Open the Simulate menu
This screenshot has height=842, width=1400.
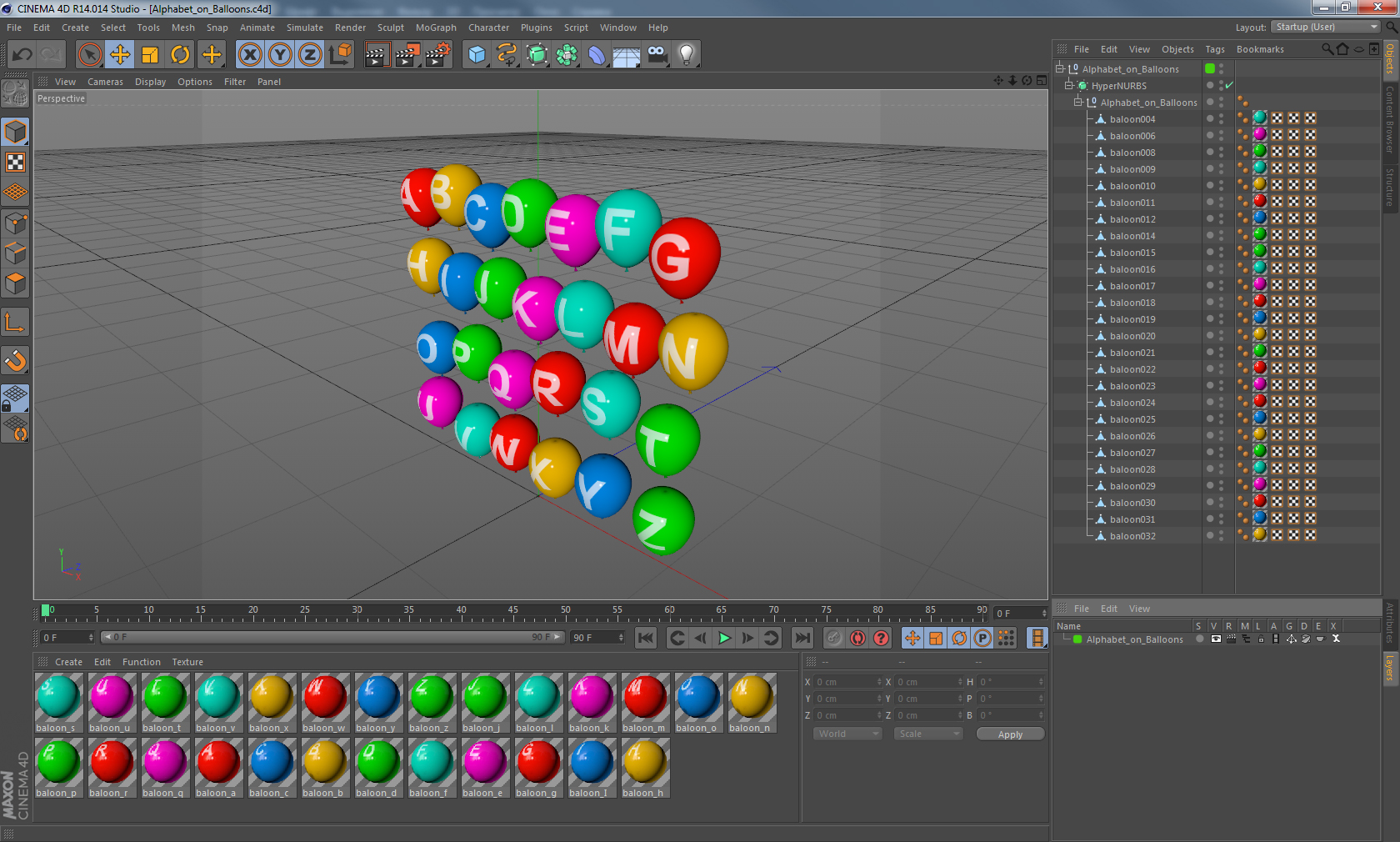point(304,28)
